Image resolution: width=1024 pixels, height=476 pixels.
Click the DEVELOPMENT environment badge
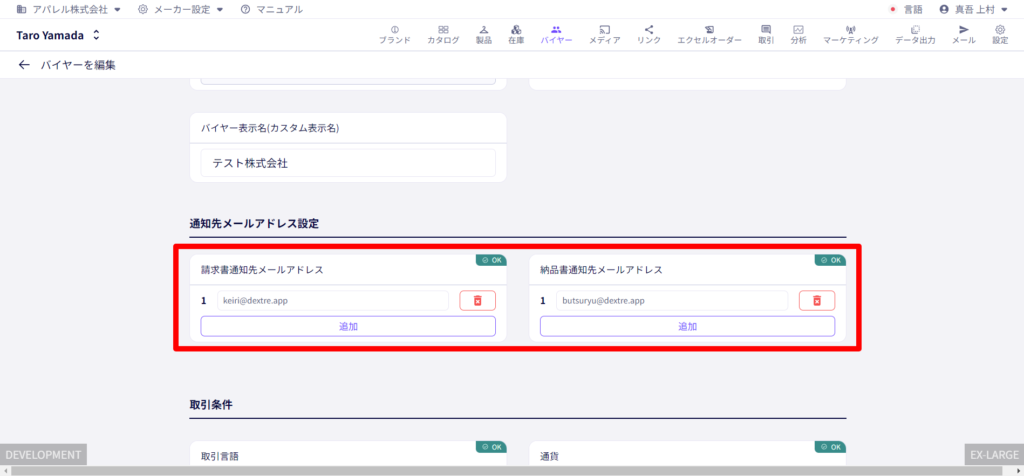(x=43, y=454)
